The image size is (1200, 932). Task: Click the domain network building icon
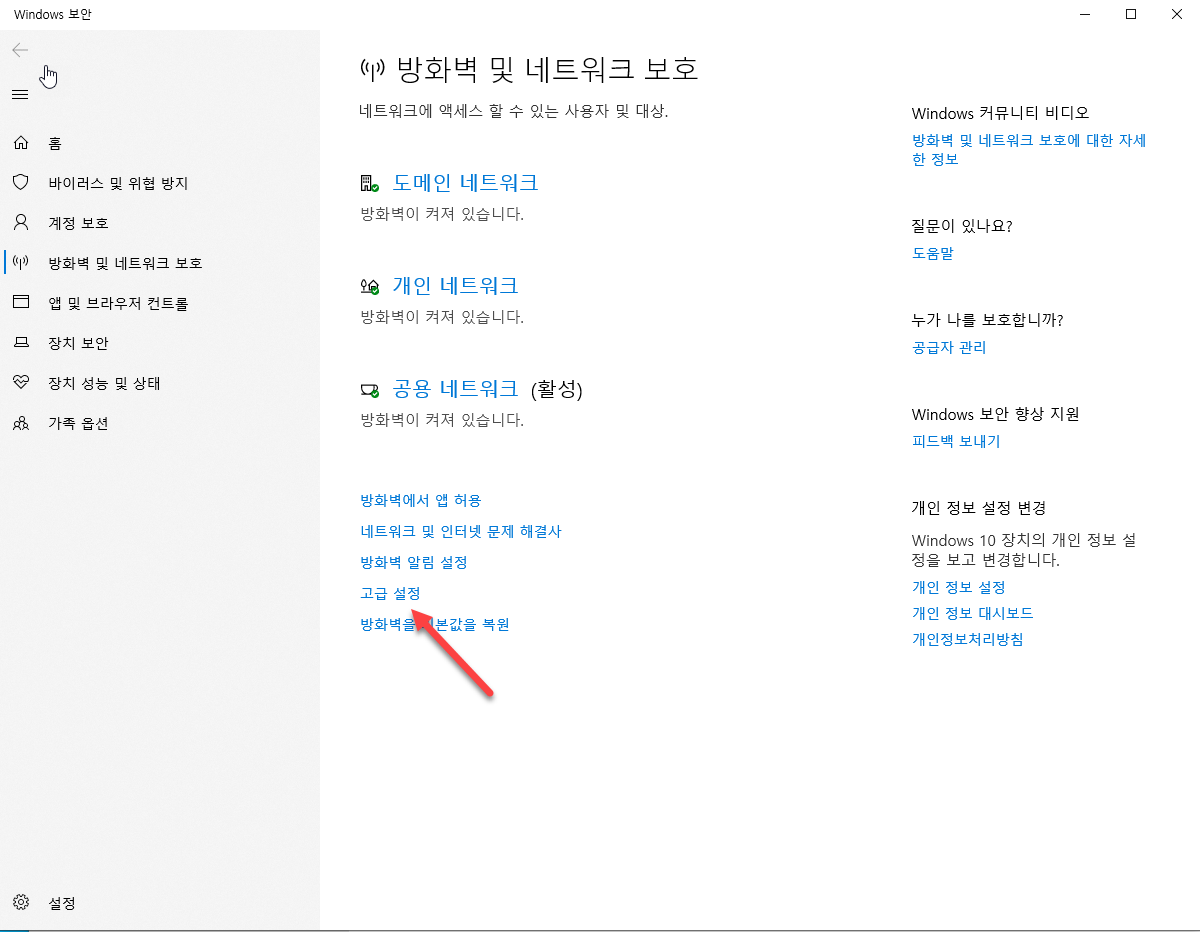click(x=369, y=184)
